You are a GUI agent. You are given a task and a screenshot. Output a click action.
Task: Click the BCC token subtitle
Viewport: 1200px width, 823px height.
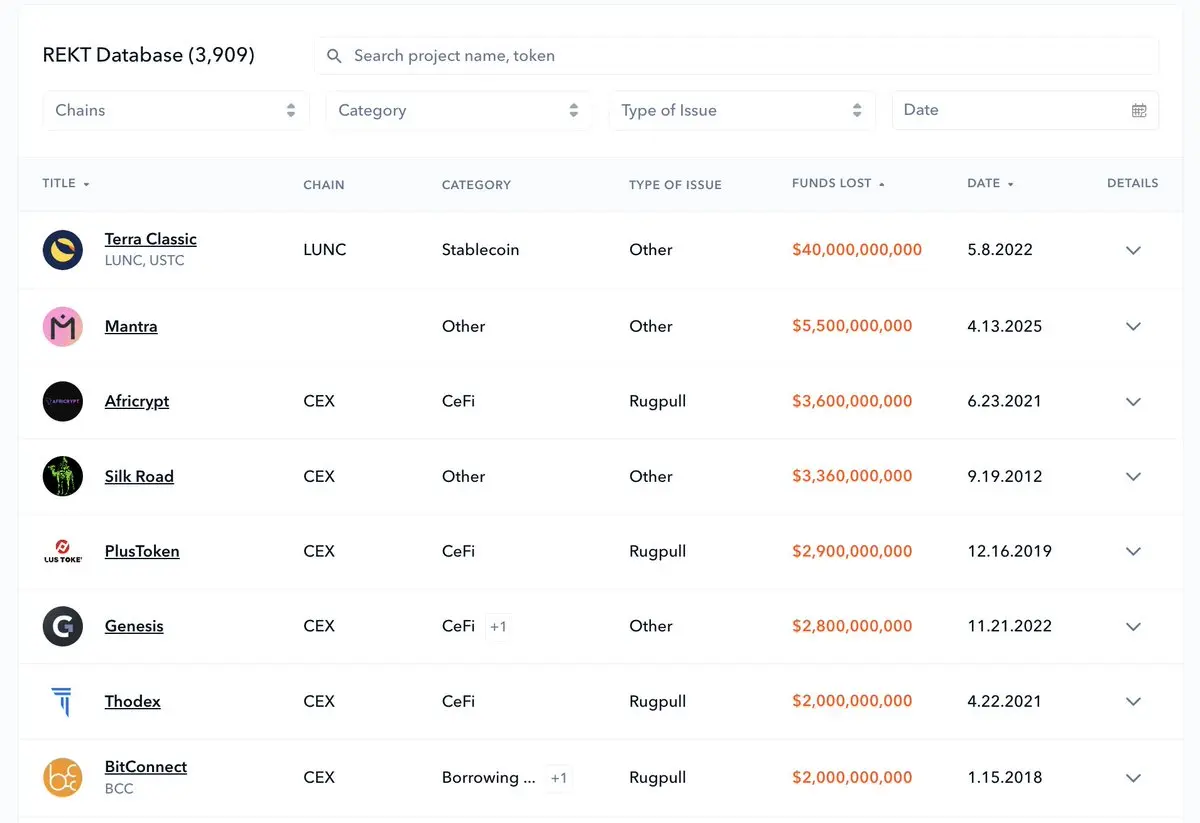(119, 788)
